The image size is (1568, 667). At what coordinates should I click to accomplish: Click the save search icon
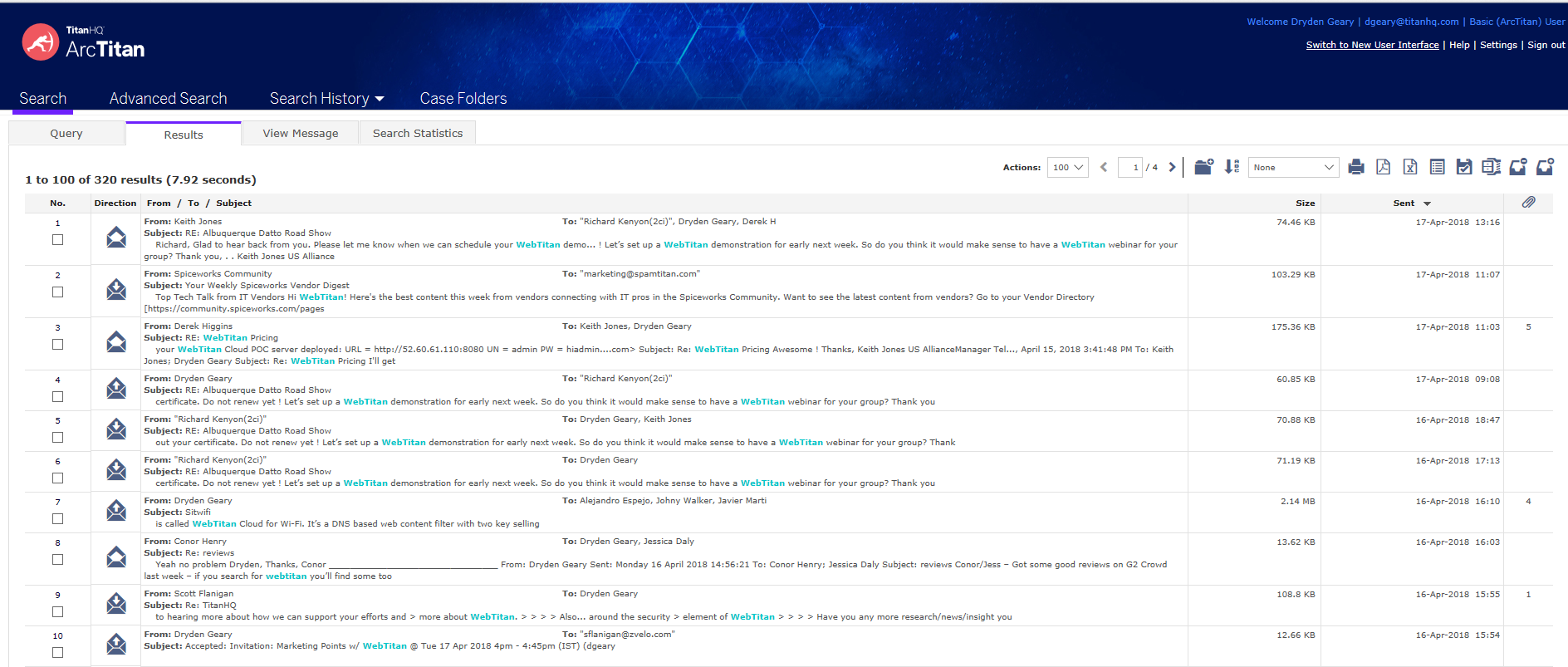1464,167
